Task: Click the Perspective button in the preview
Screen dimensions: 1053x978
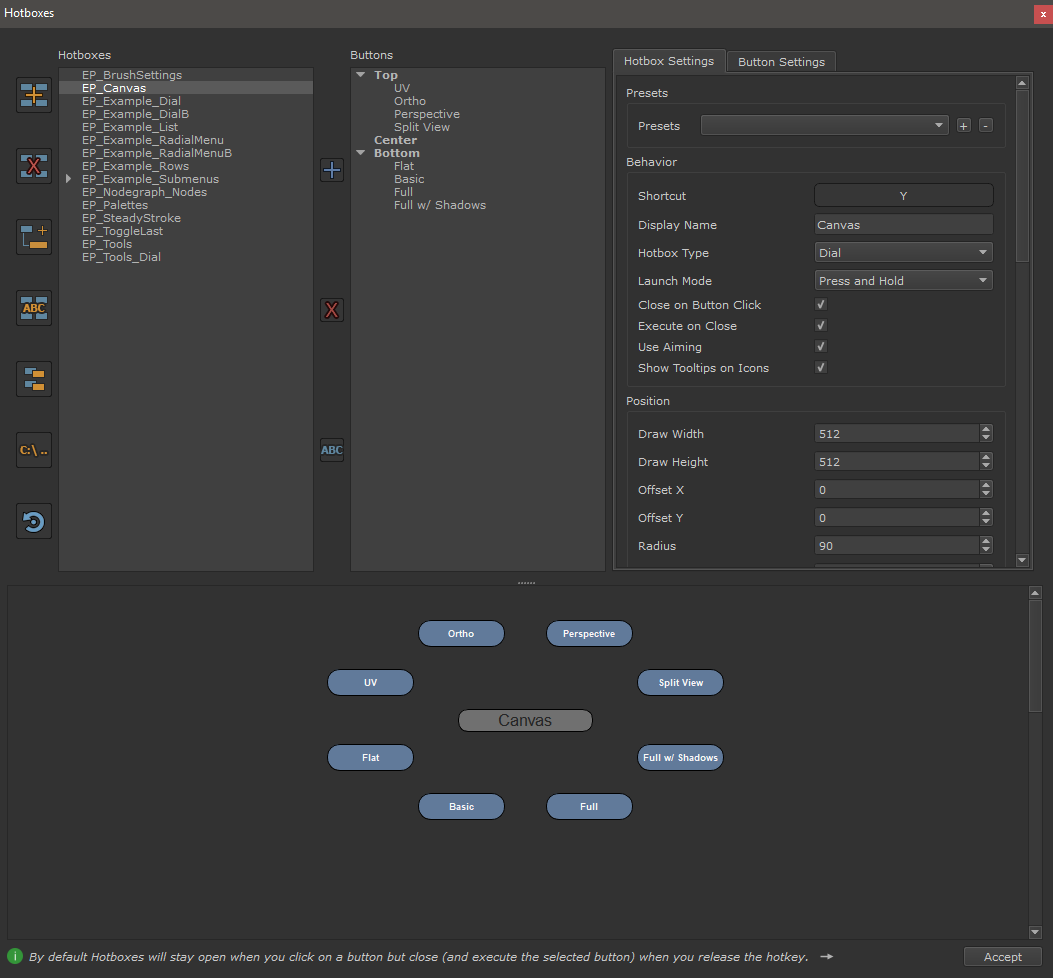Action: [x=589, y=634]
